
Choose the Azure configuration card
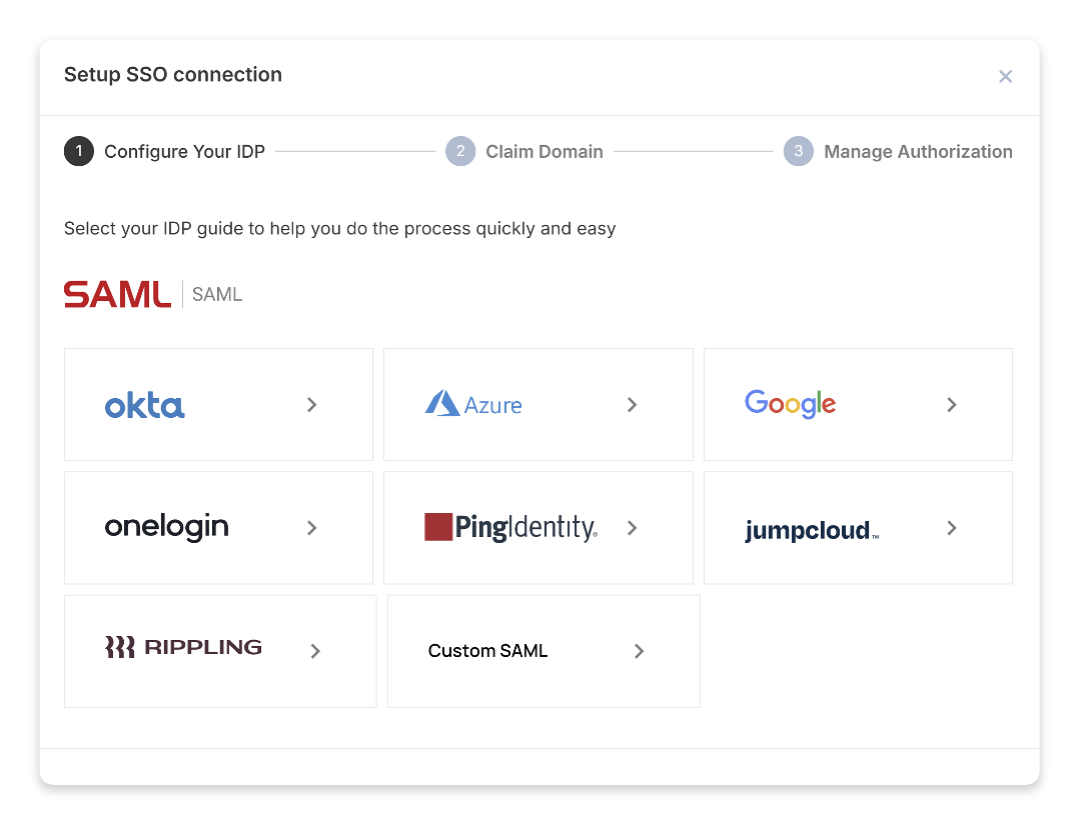[x=538, y=404]
